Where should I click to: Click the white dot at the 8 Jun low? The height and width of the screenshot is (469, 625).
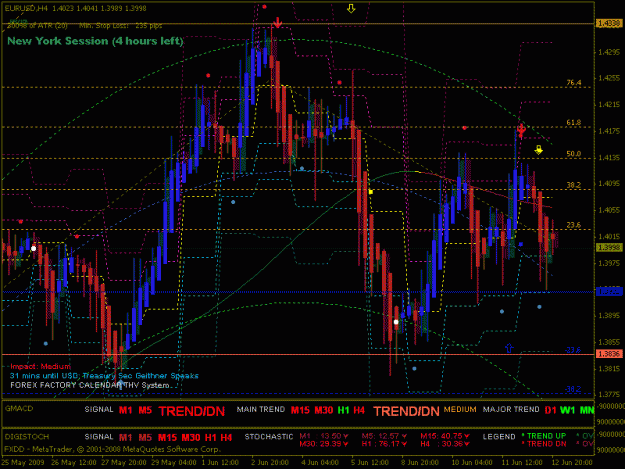click(396, 322)
